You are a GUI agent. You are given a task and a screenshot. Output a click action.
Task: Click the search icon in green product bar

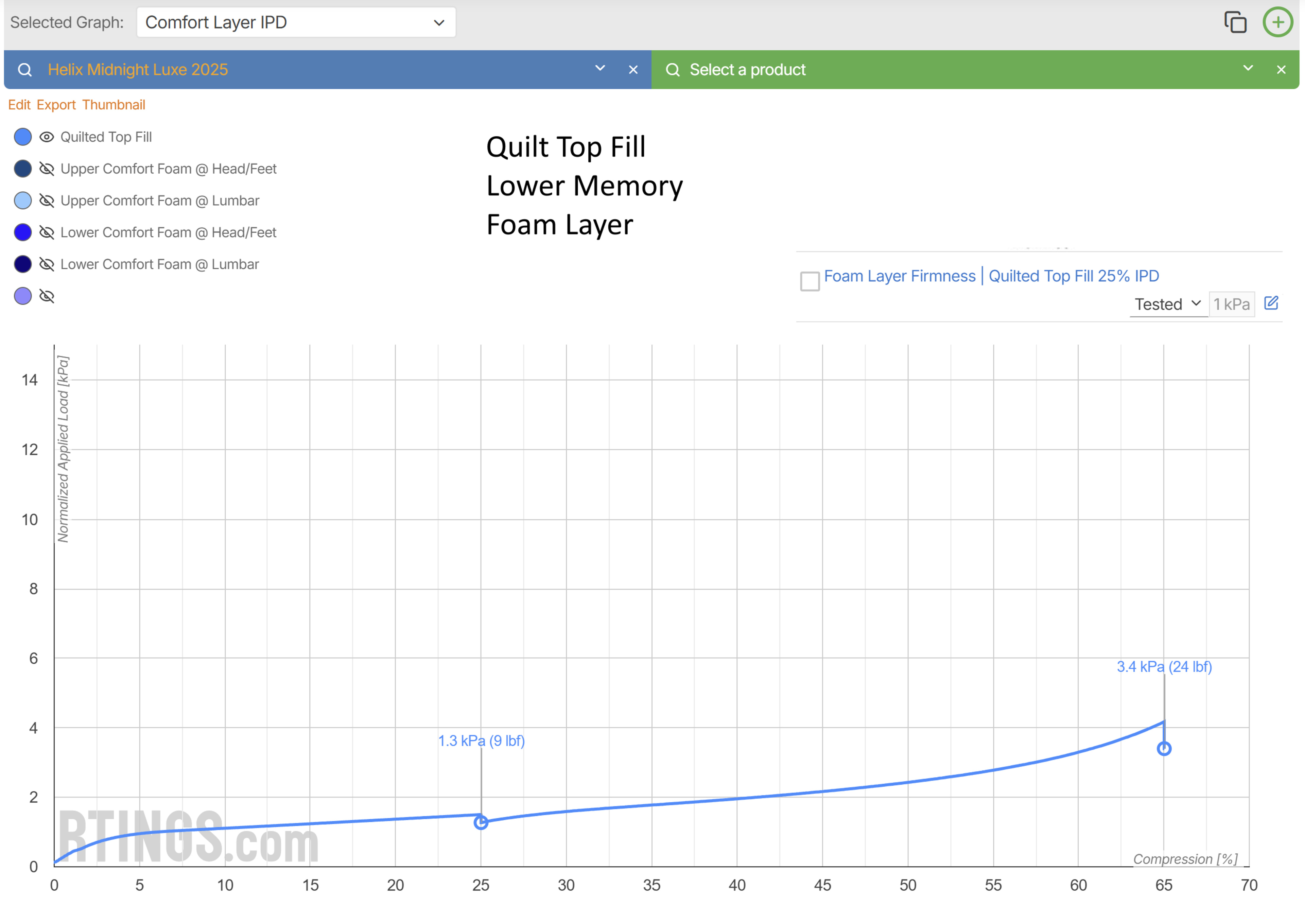tap(673, 70)
